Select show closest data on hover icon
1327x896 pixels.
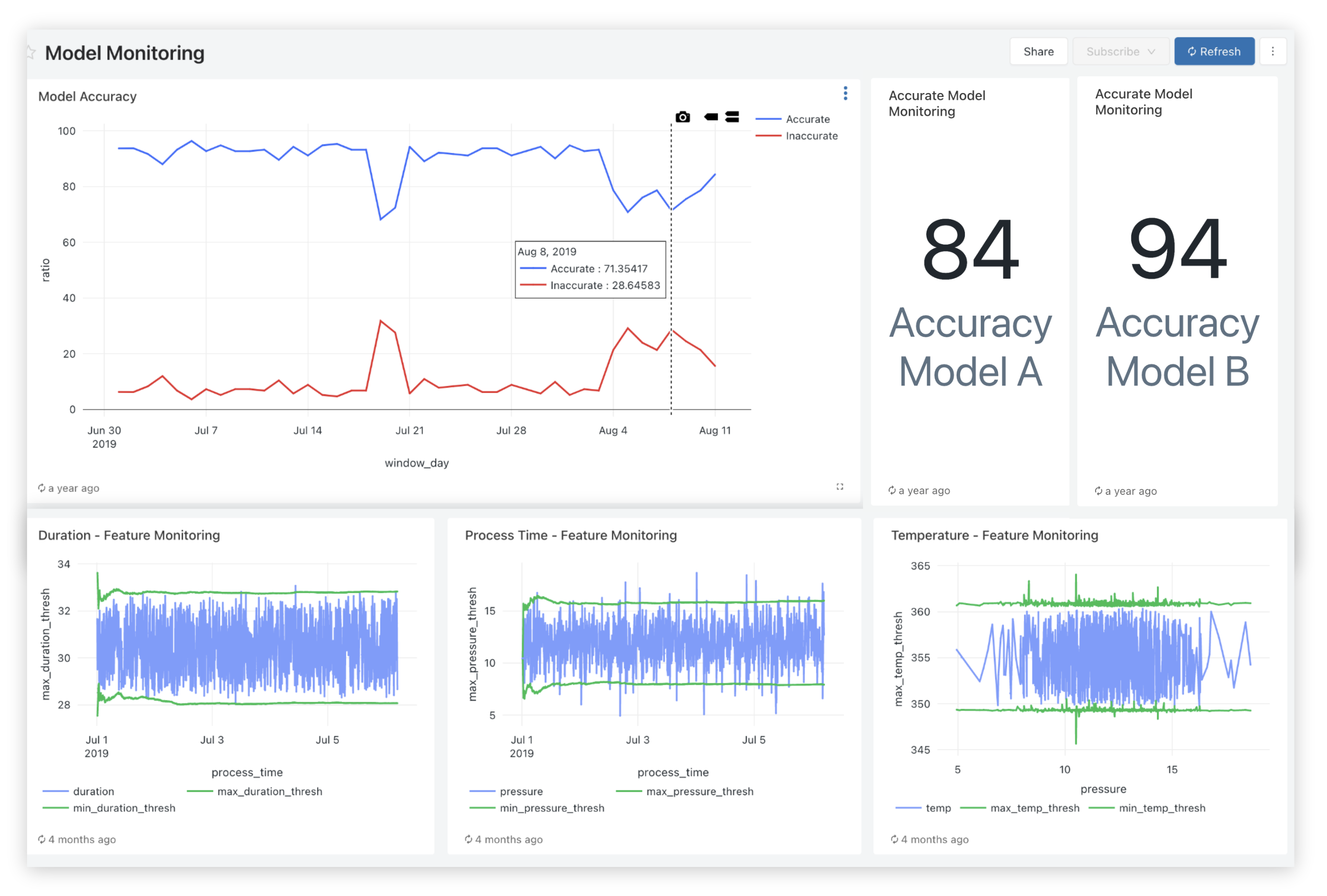coord(711,117)
